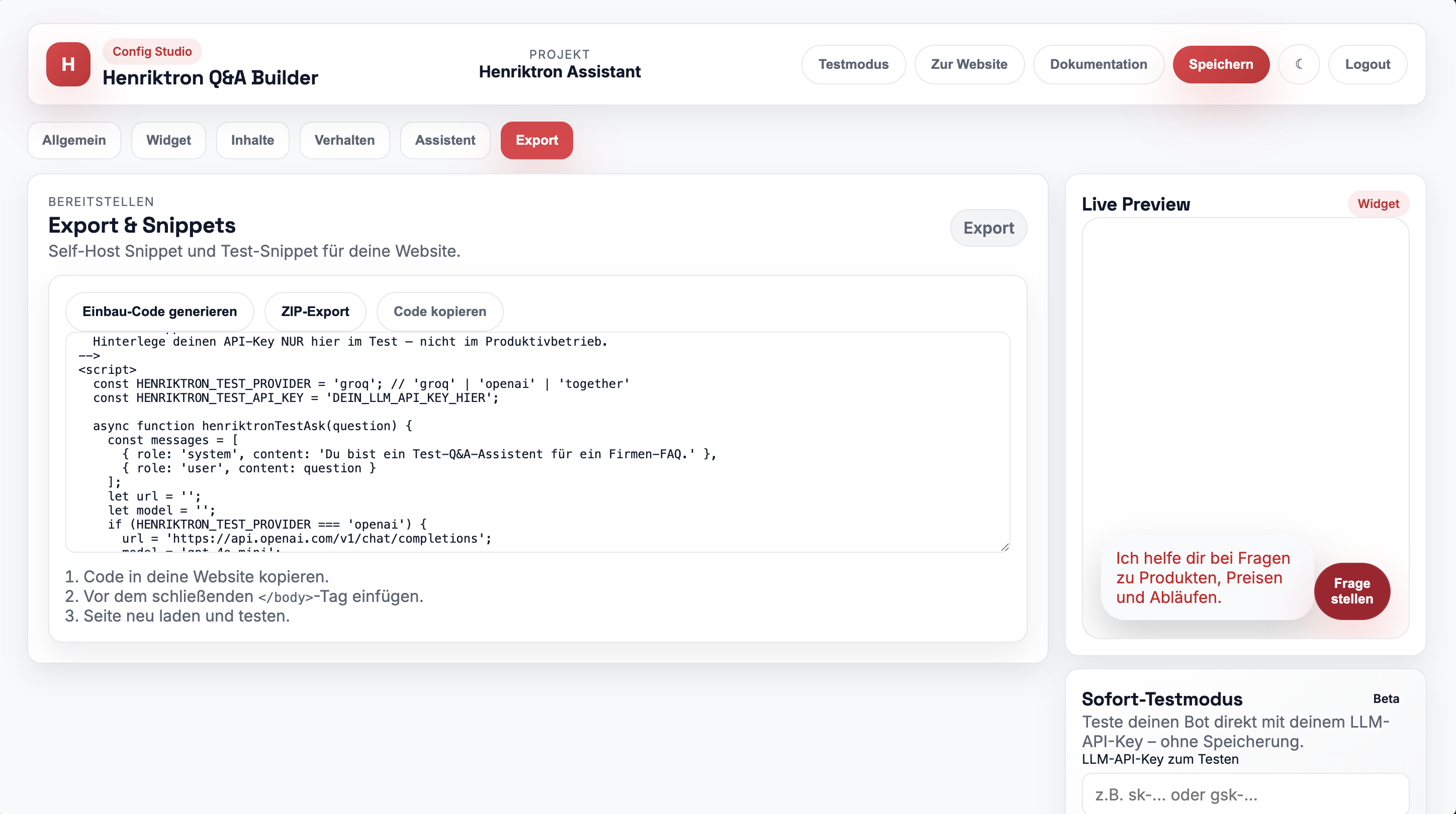Switch to the Allgemein tab
Image resolution: width=1456 pixels, height=814 pixels.
(x=73, y=140)
